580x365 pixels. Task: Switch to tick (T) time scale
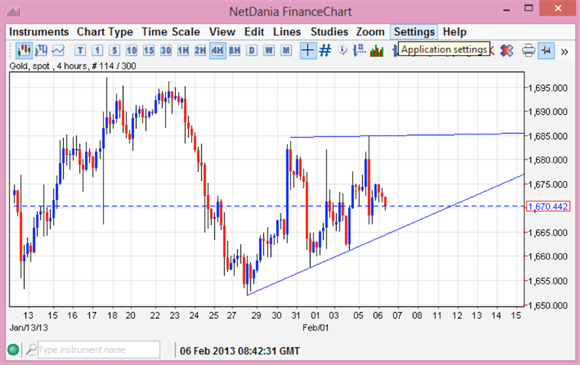click(80, 50)
